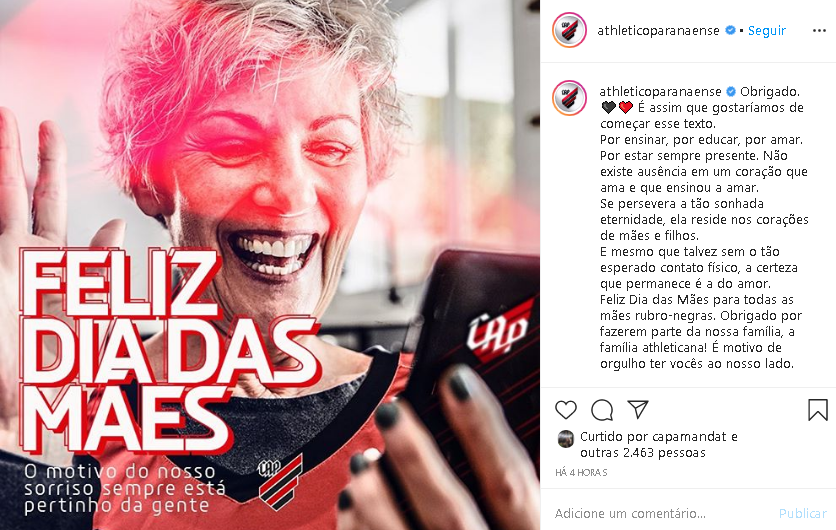
Task: Open athleticoparanaense avatar in post header
Action: [569, 30]
